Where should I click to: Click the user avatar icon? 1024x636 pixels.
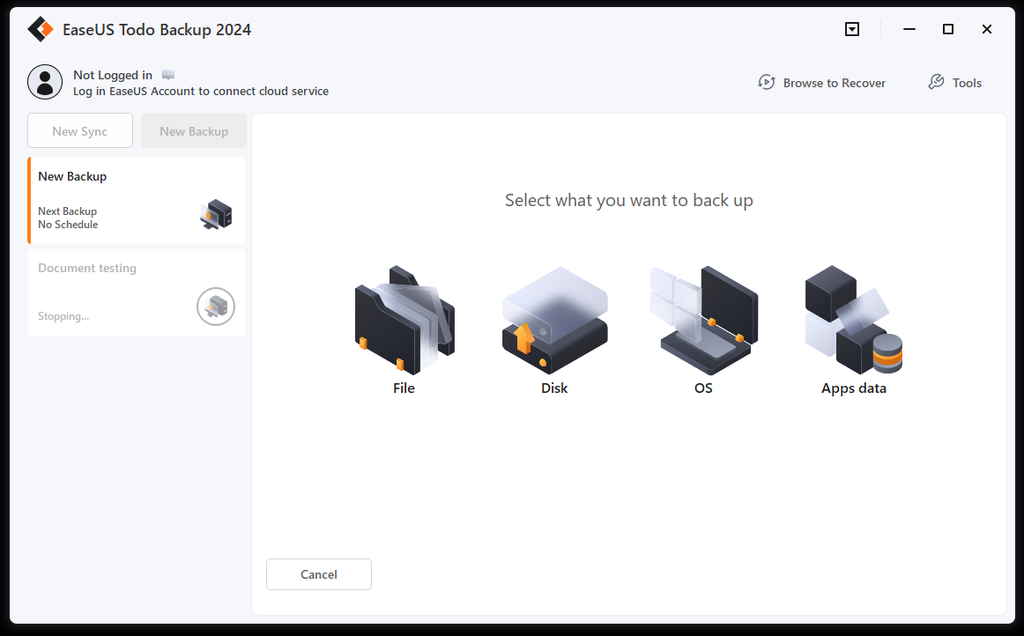click(45, 82)
